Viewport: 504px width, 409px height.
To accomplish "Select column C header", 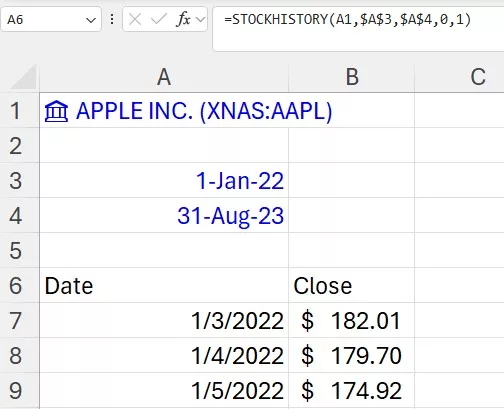I will coord(459,77).
